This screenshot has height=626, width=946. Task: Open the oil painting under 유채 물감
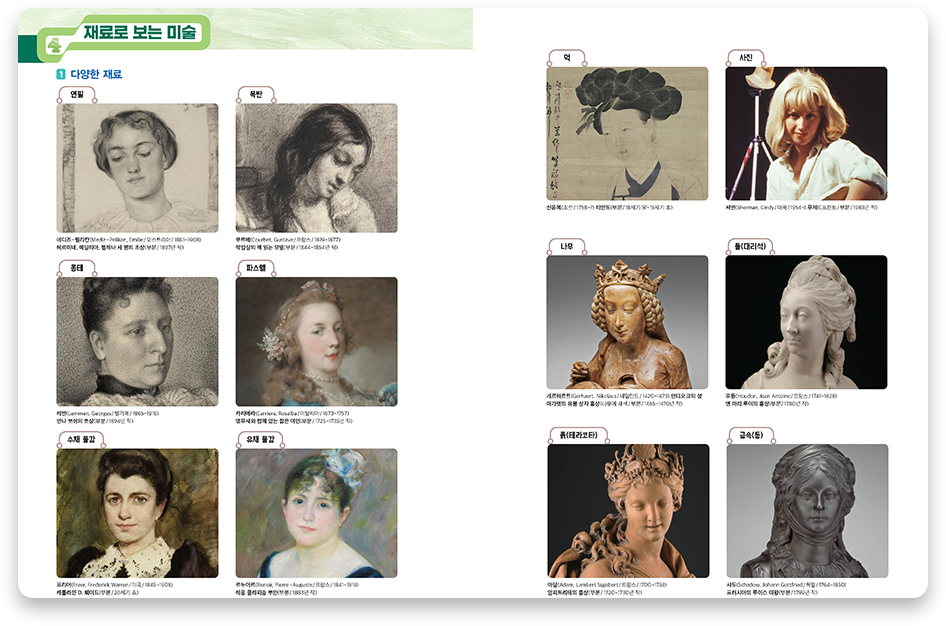(x=317, y=513)
